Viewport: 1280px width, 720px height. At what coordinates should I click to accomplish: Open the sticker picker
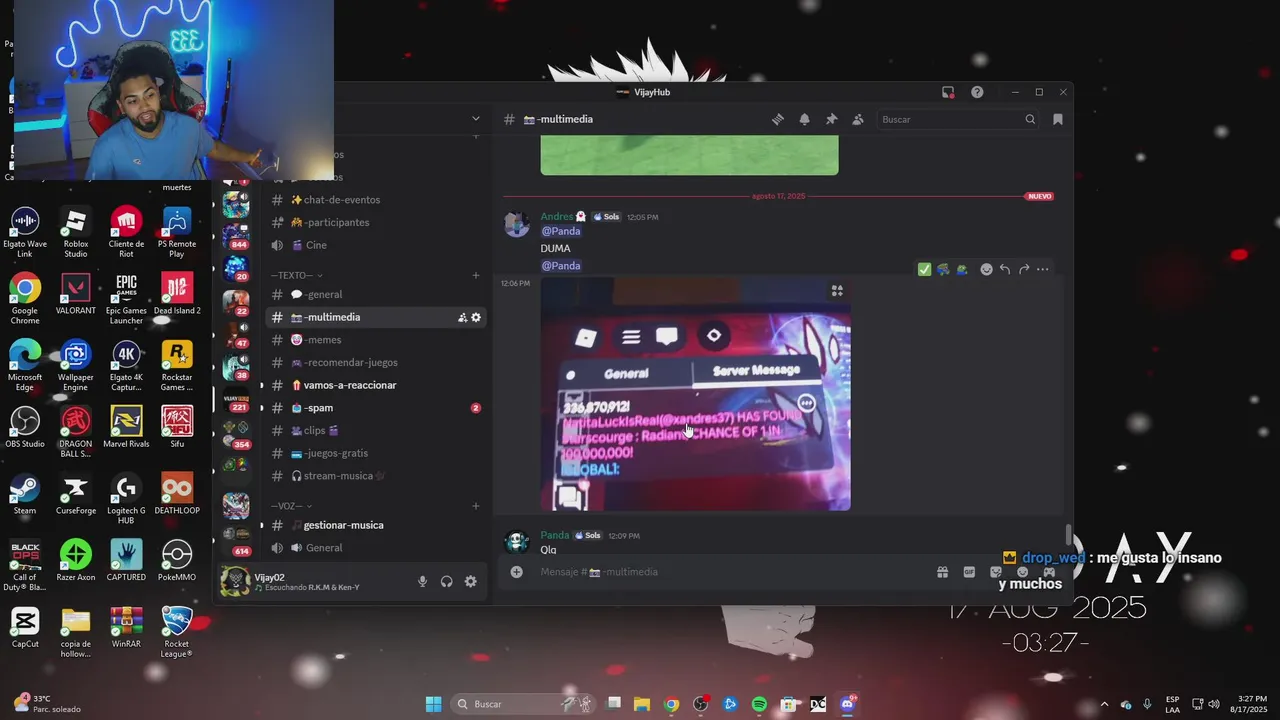coord(996,572)
